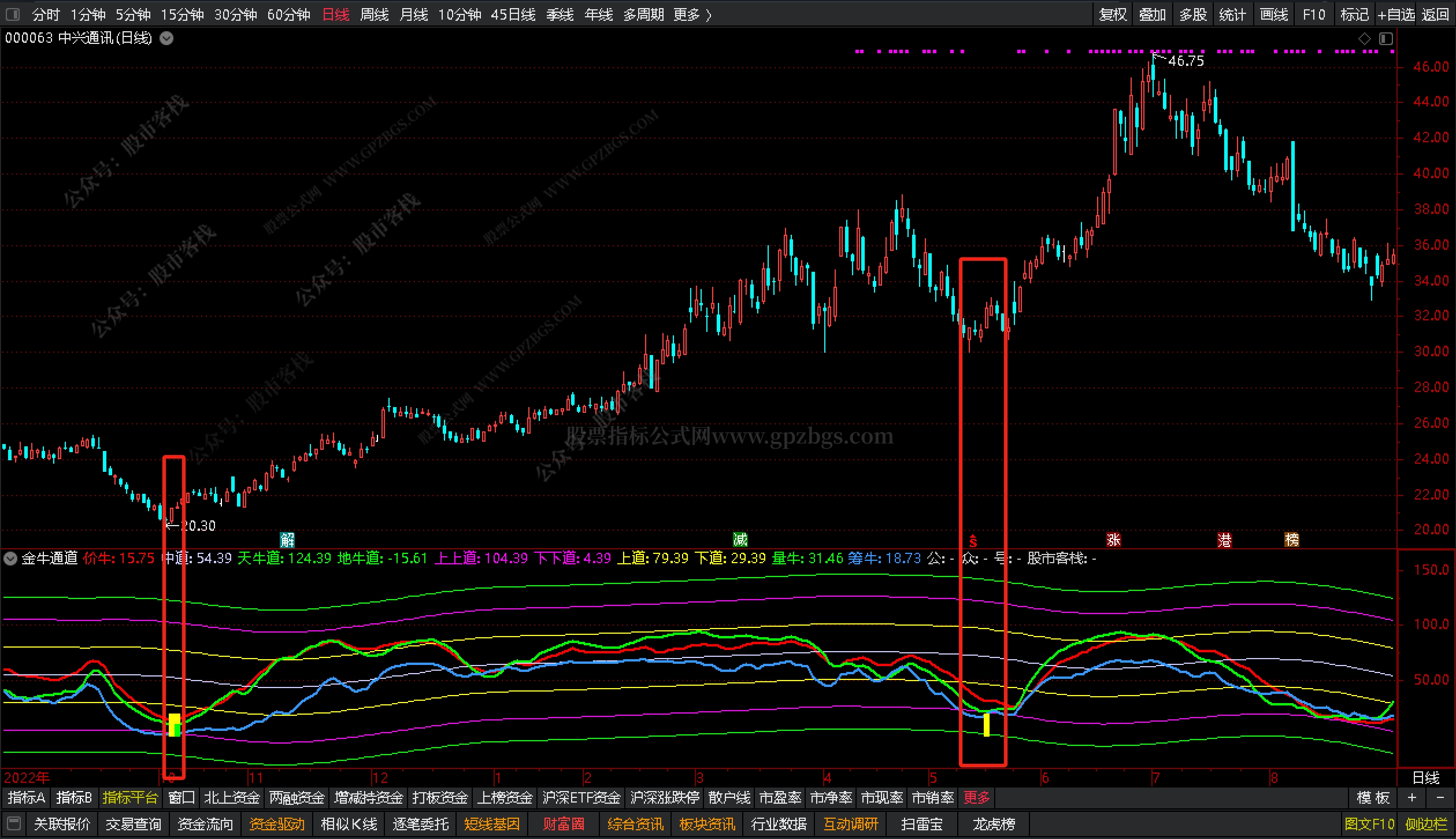Screen dimensions: 1456x839
Task: Select 指标B tab
Action: point(74,798)
